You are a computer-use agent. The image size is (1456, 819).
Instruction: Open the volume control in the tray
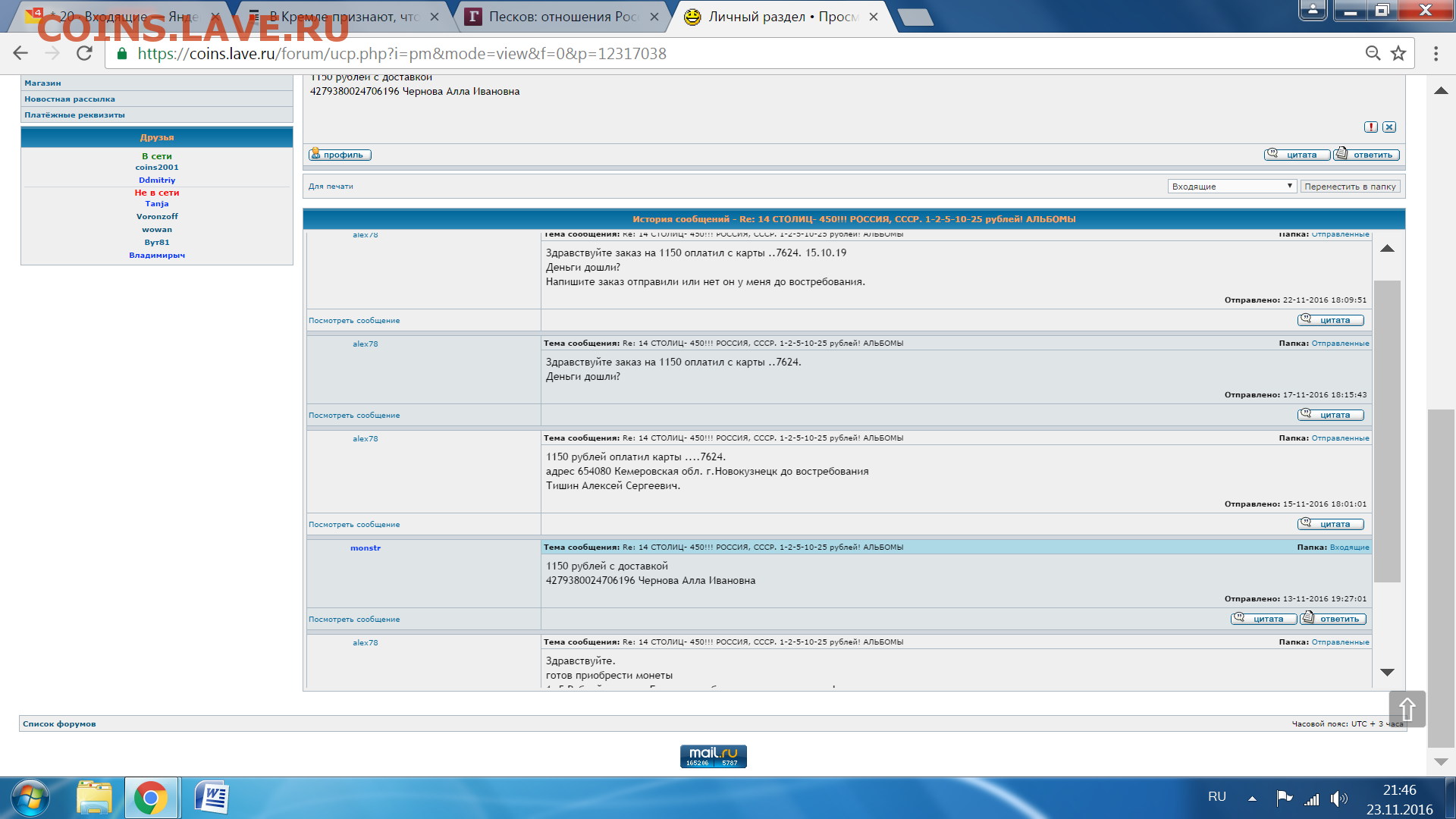coord(1339,799)
